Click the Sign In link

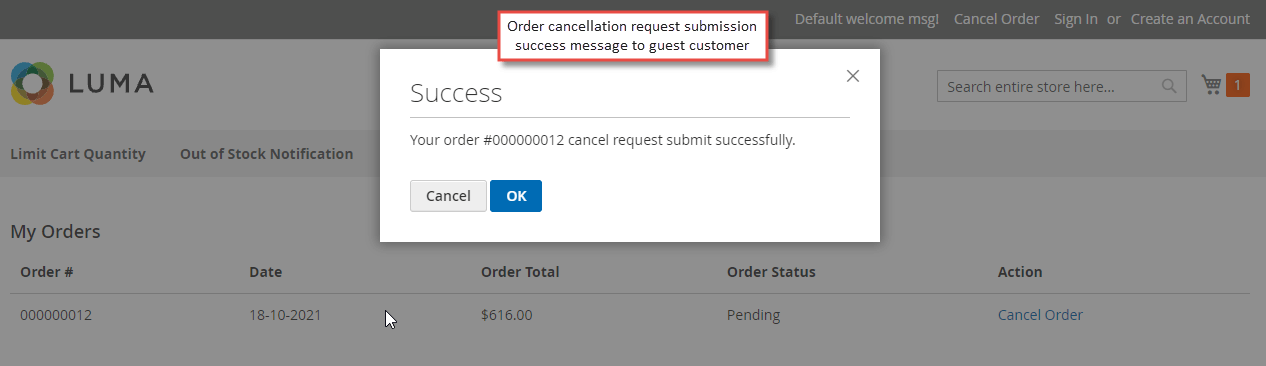pyautogui.click(x=1076, y=19)
